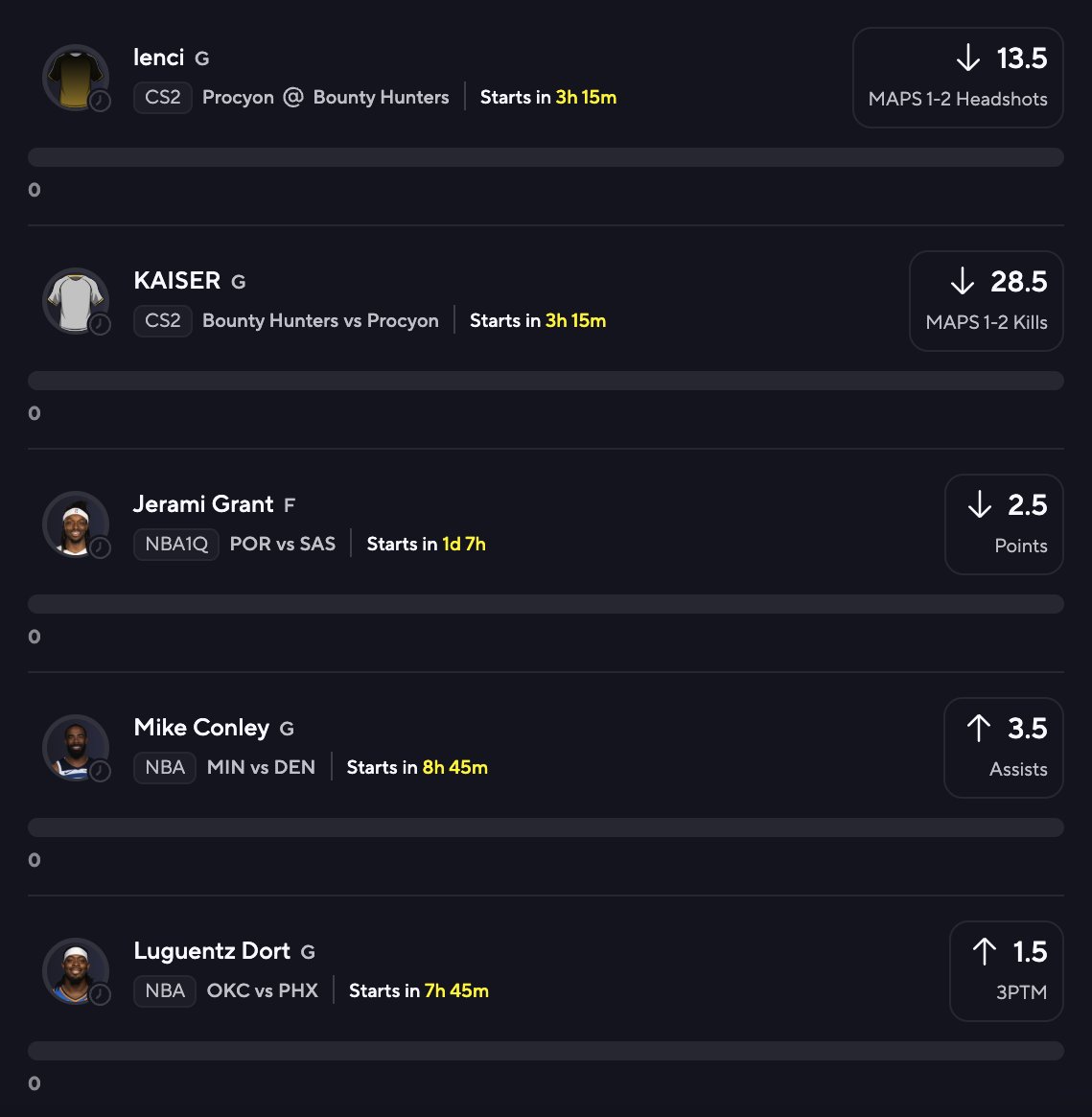Click the up arrow beside 3.5 Assists
1092x1117 pixels.
(x=978, y=729)
